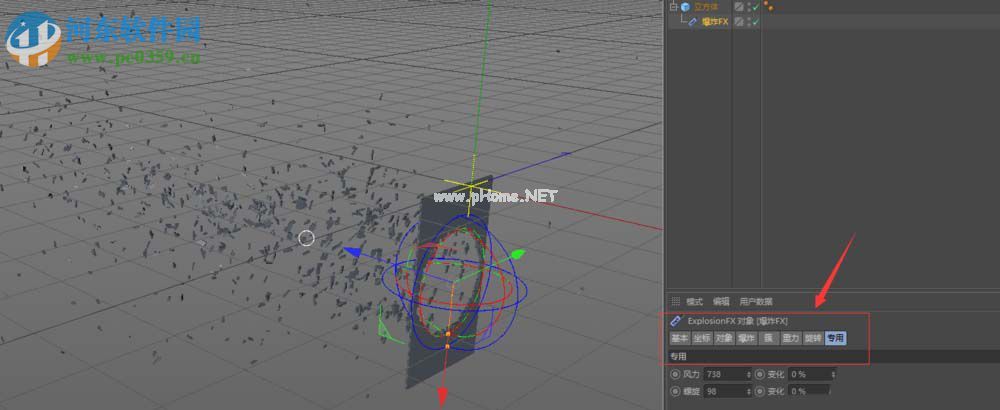The image size is (1000, 410).
Task: Click the stepper arrows of the 风力 field
Action: coord(749,374)
